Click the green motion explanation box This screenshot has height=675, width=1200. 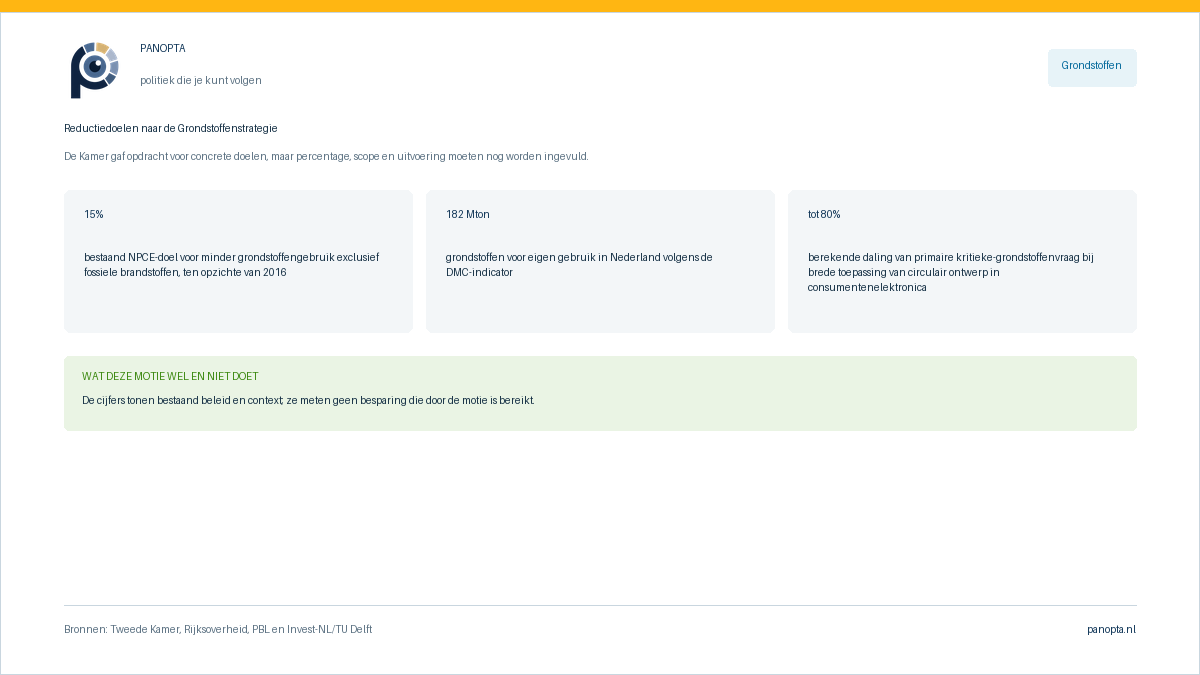[x=600, y=393]
